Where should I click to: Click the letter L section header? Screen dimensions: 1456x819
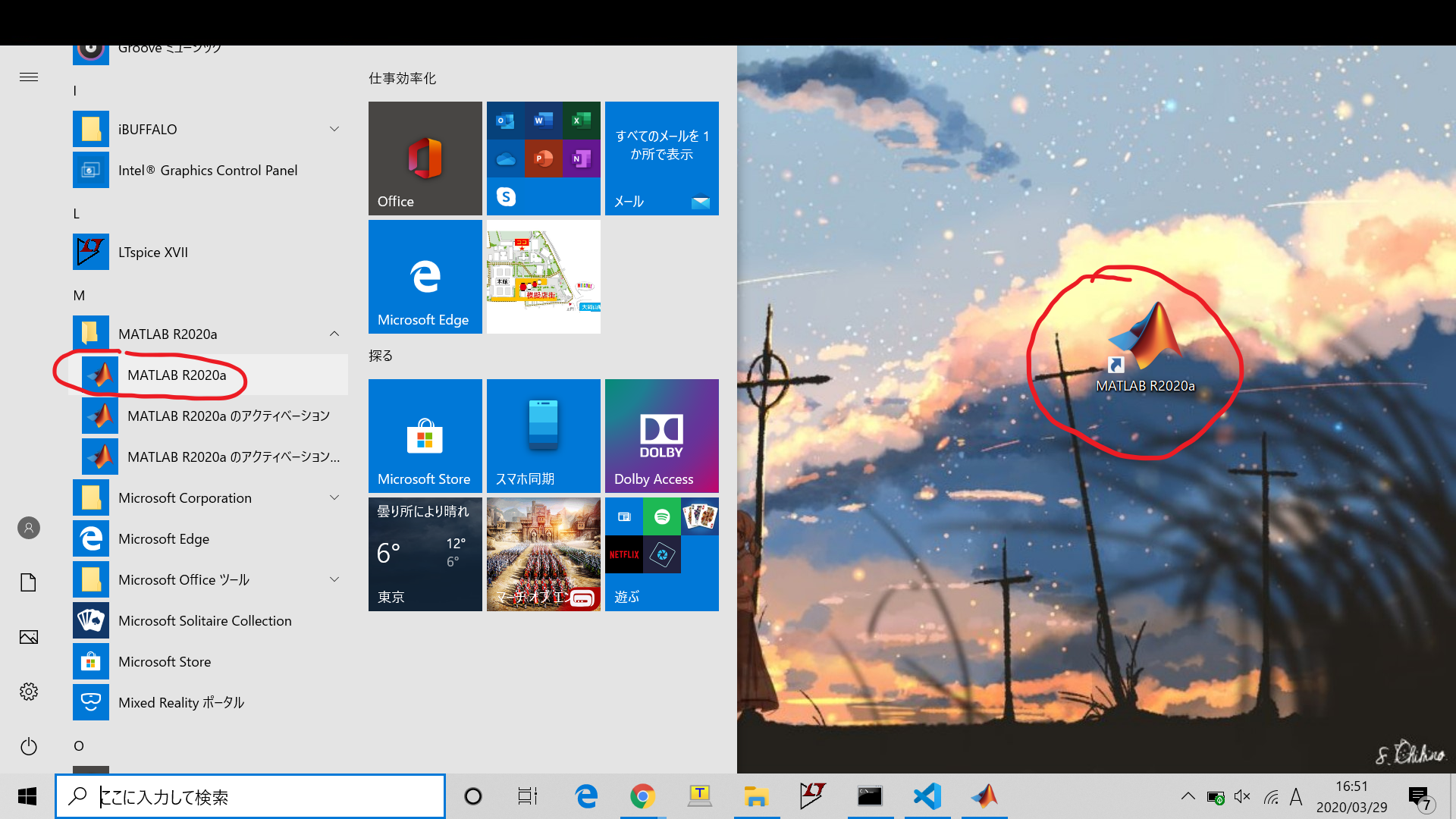77,214
